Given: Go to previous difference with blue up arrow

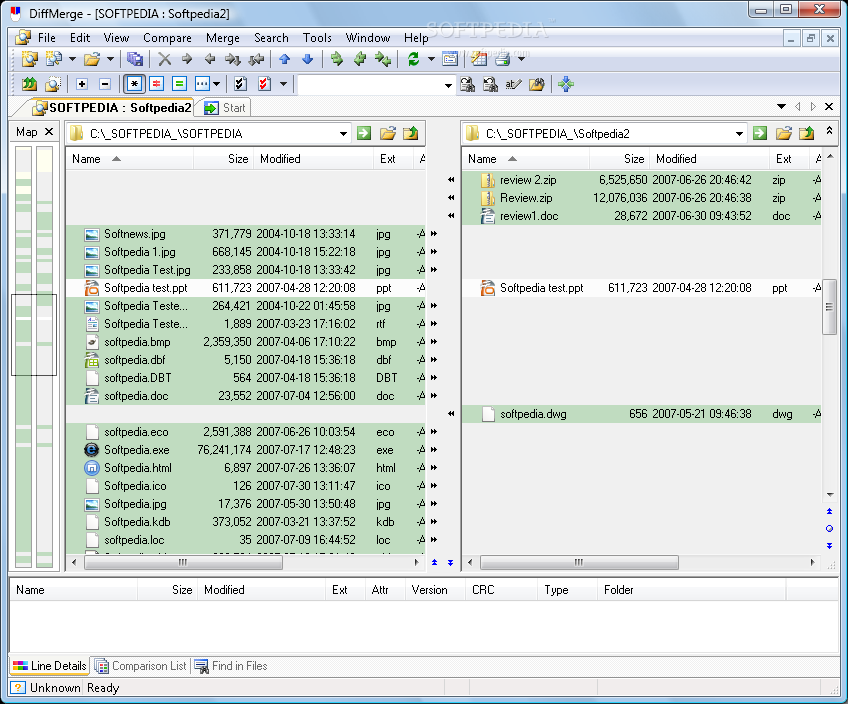Looking at the screenshot, I should (x=284, y=59).
